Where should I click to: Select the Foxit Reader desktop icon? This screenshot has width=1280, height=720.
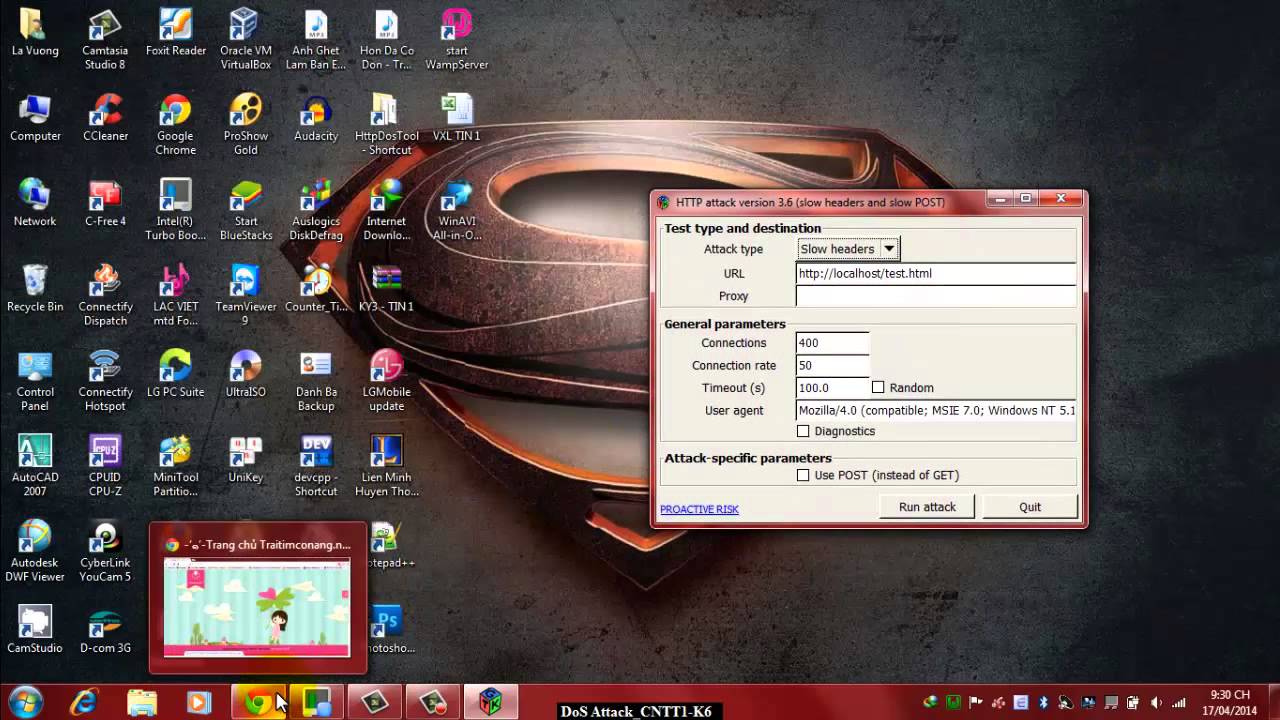coord(176,35)
